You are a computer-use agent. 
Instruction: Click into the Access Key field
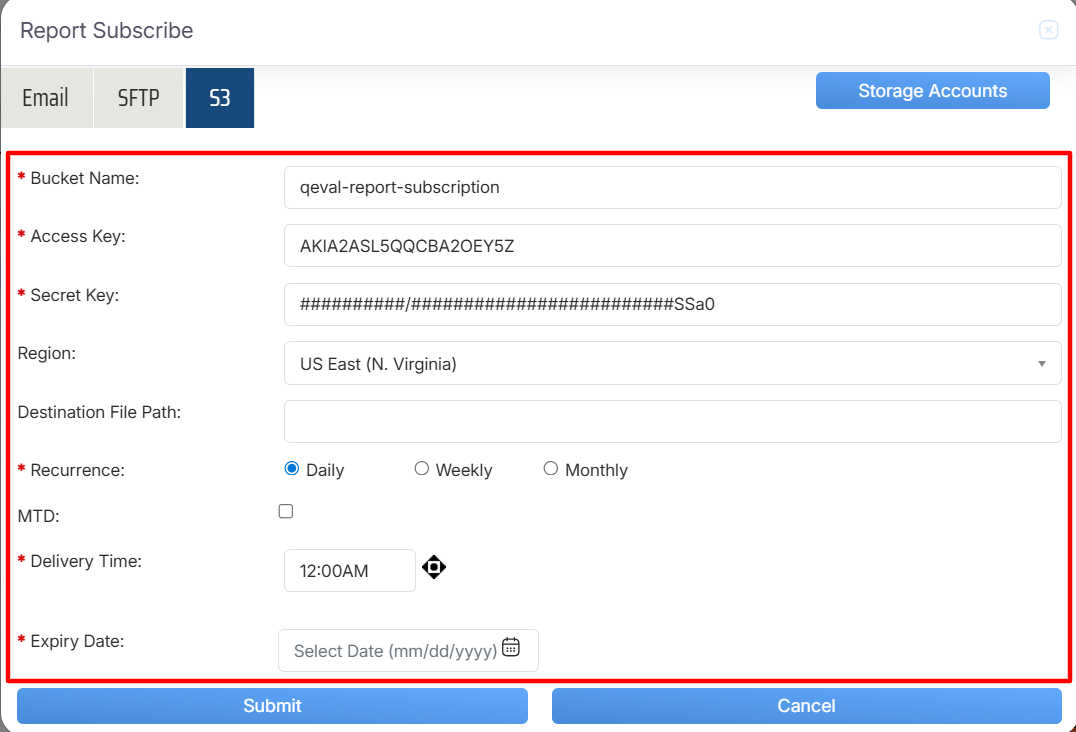click(672, 246)
